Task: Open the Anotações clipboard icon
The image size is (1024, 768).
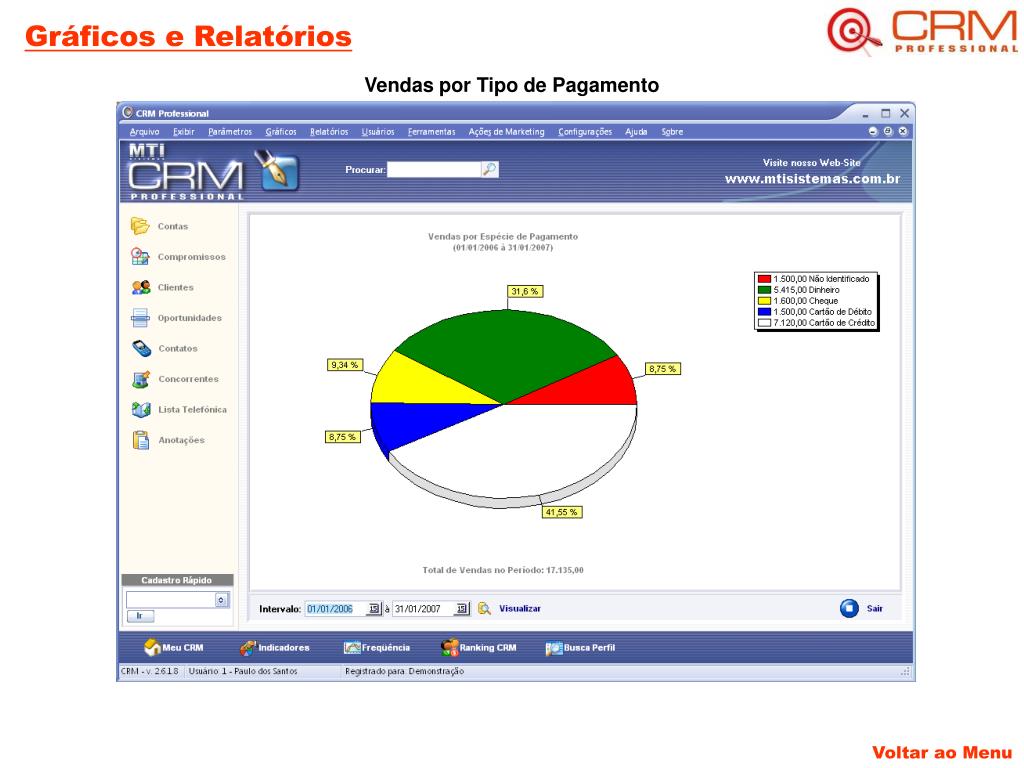Action: tap(140, 440)
